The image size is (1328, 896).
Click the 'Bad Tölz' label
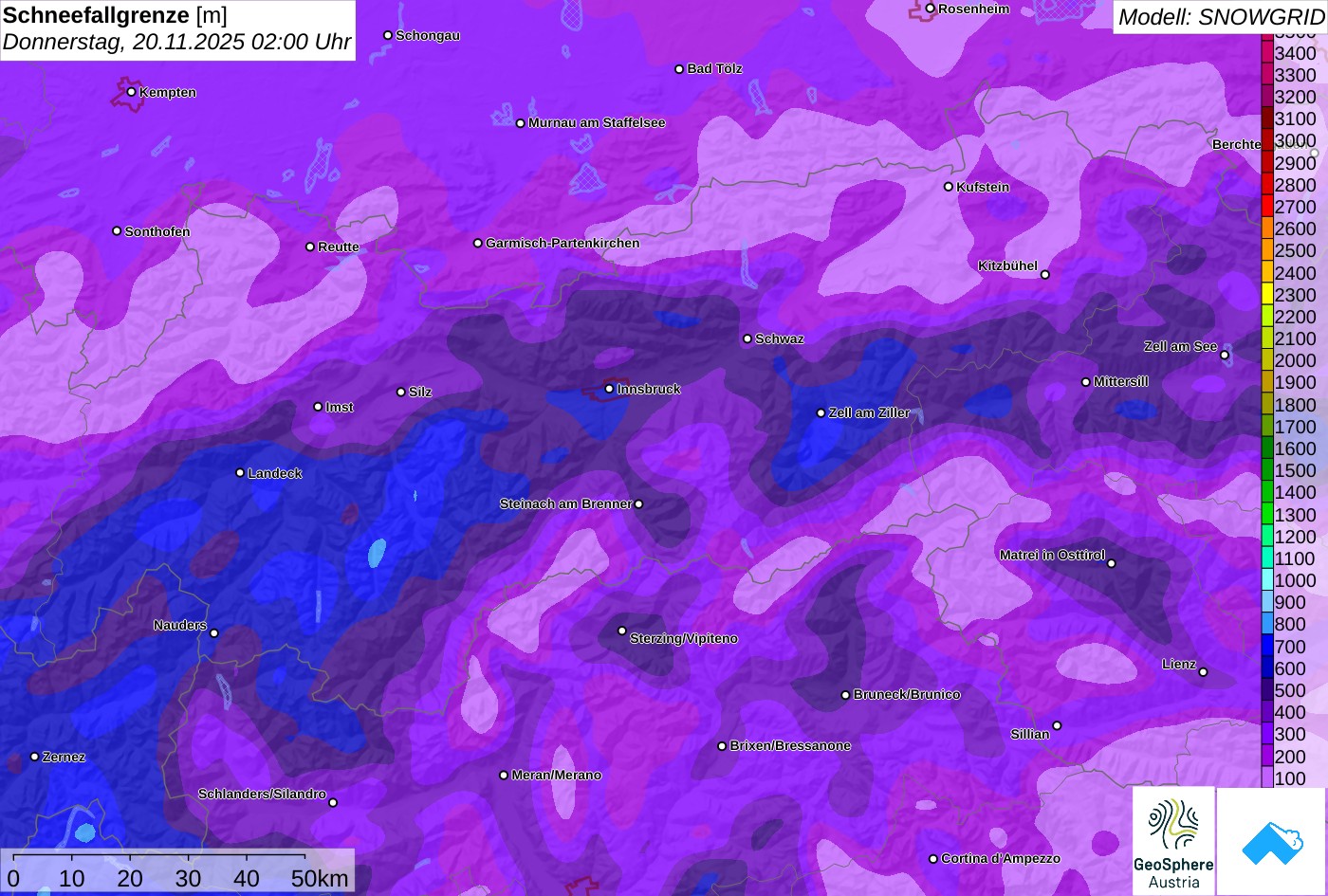click(714, 68)
